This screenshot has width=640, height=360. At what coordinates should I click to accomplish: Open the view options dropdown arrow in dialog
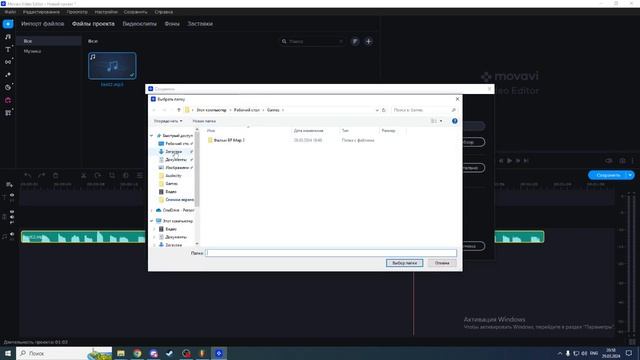coord(441,121)
